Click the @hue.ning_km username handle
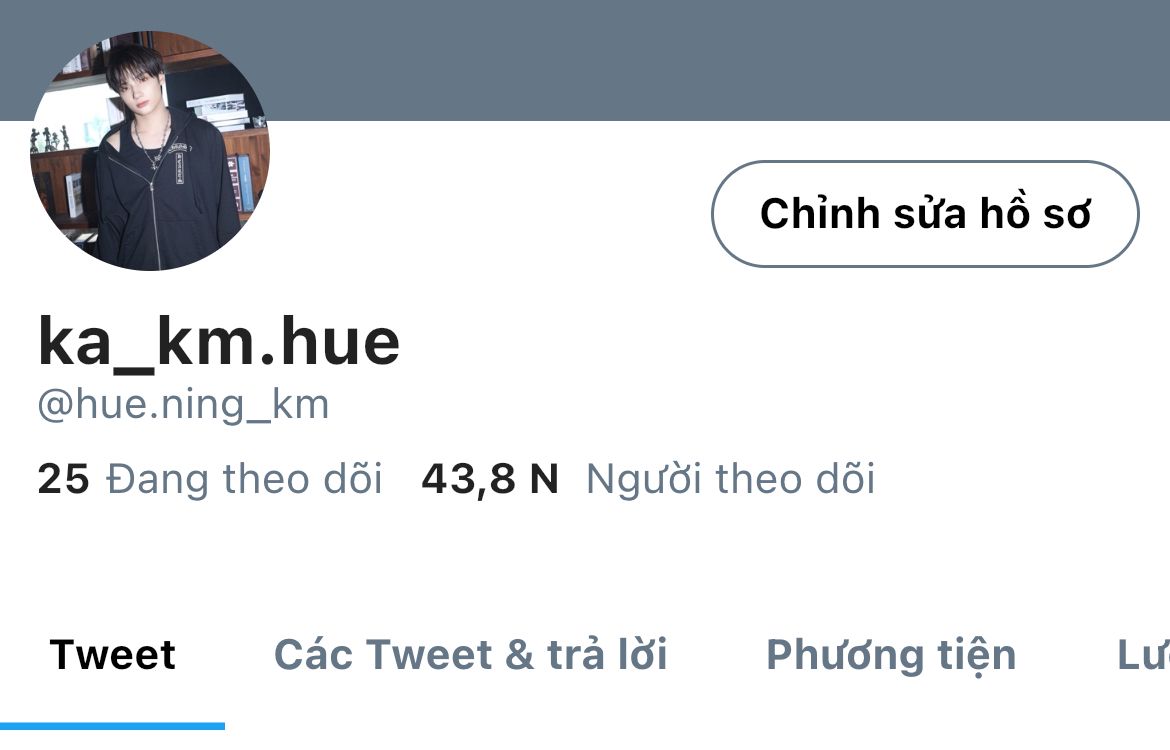This screenshot has height=750, width=1170. (184, 405)
